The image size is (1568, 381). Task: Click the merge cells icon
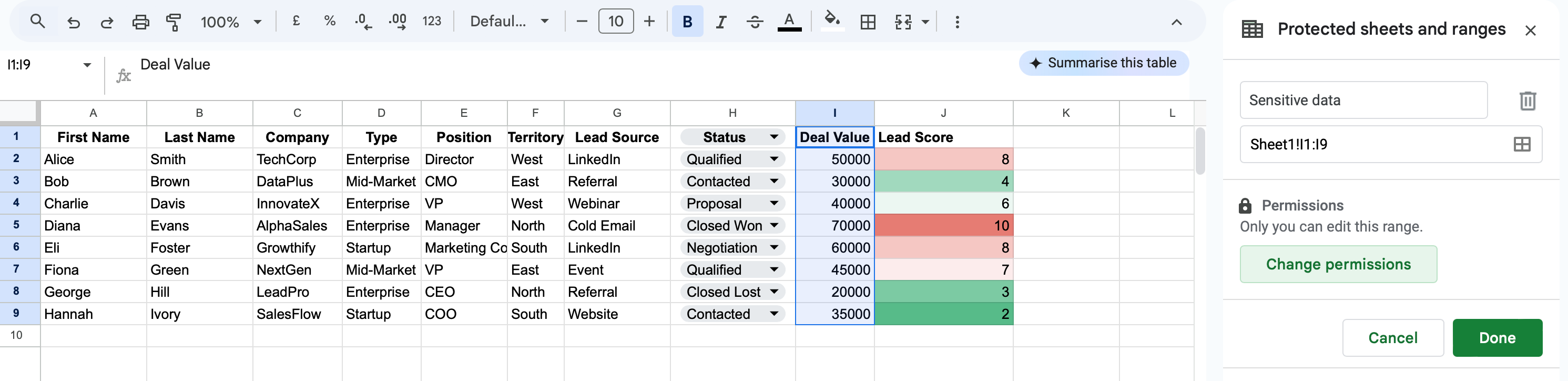point(903,23)
